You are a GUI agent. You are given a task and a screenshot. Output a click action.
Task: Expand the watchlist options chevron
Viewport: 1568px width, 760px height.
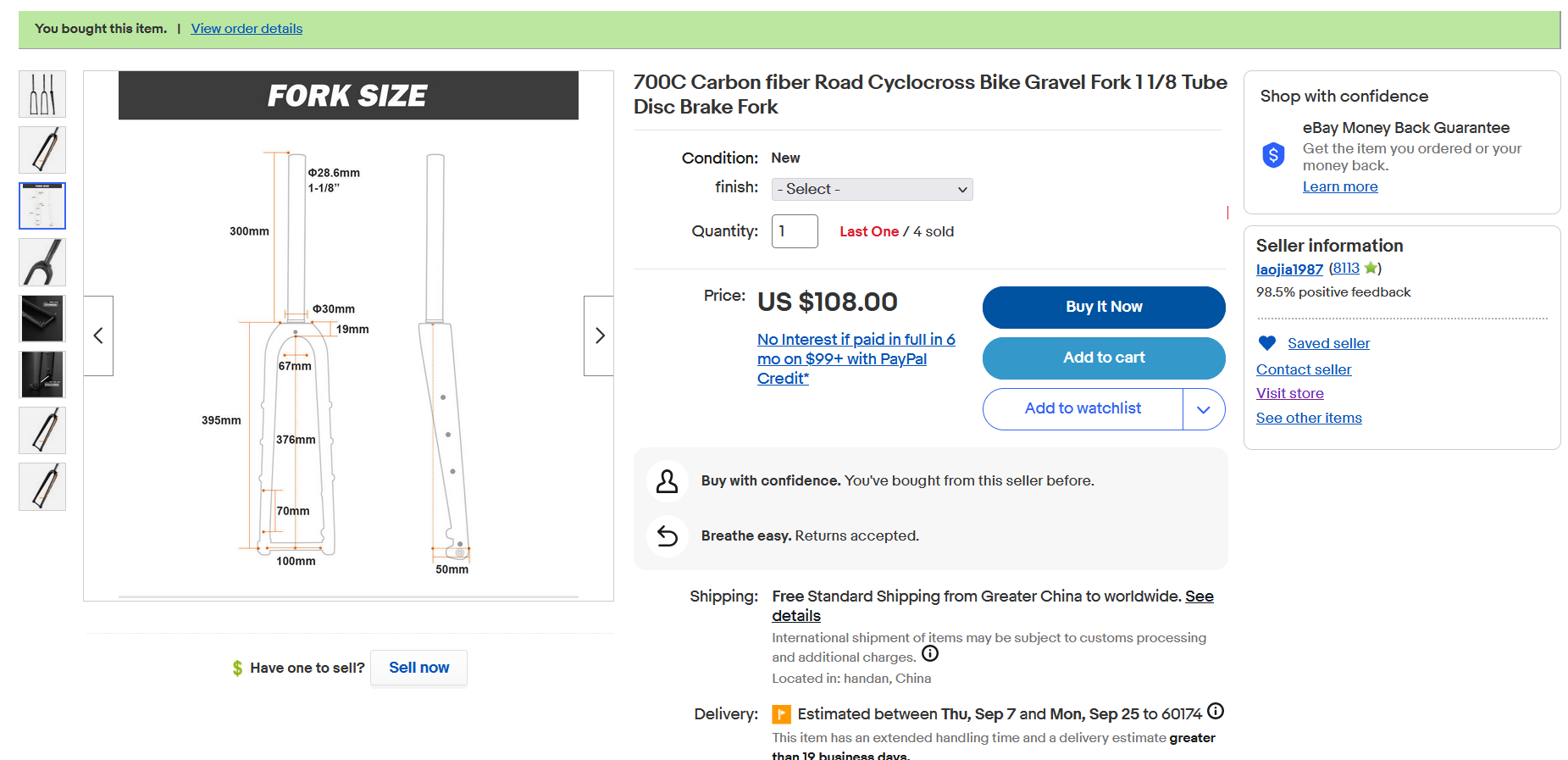1204,409
